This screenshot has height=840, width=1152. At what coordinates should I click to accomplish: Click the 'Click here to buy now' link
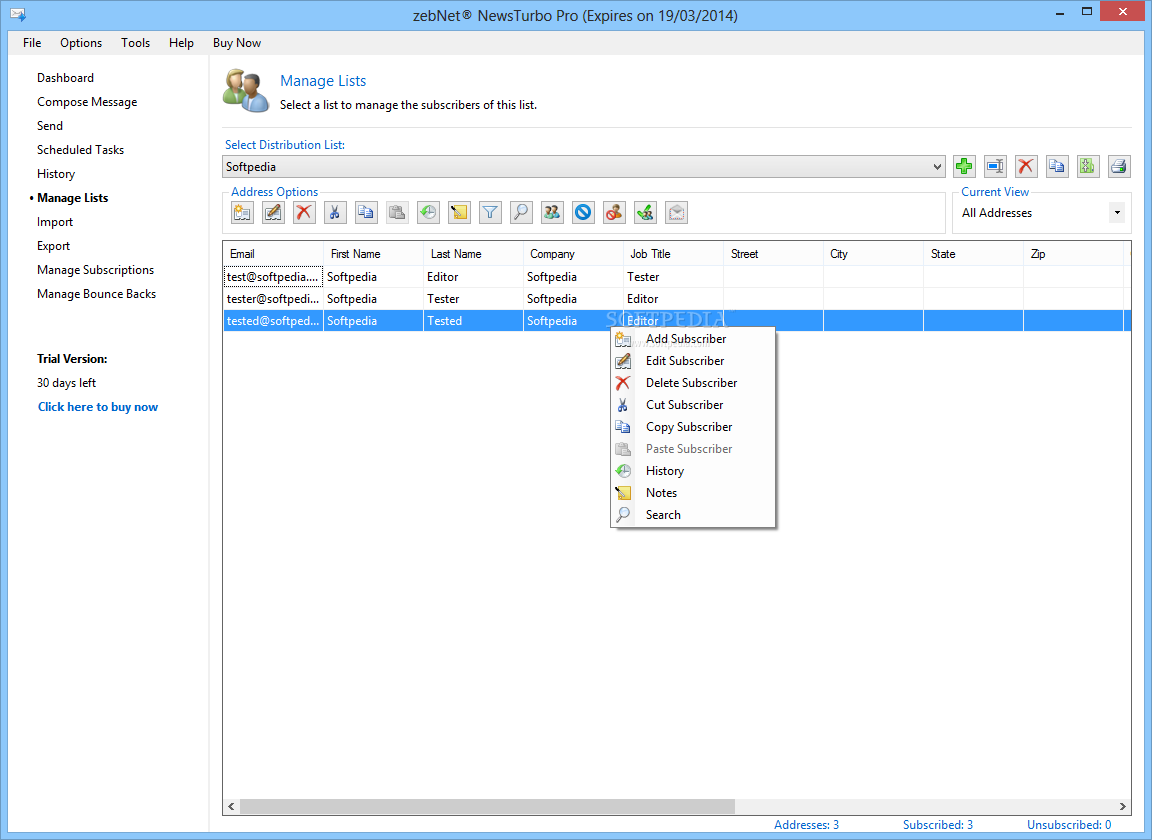98,407
